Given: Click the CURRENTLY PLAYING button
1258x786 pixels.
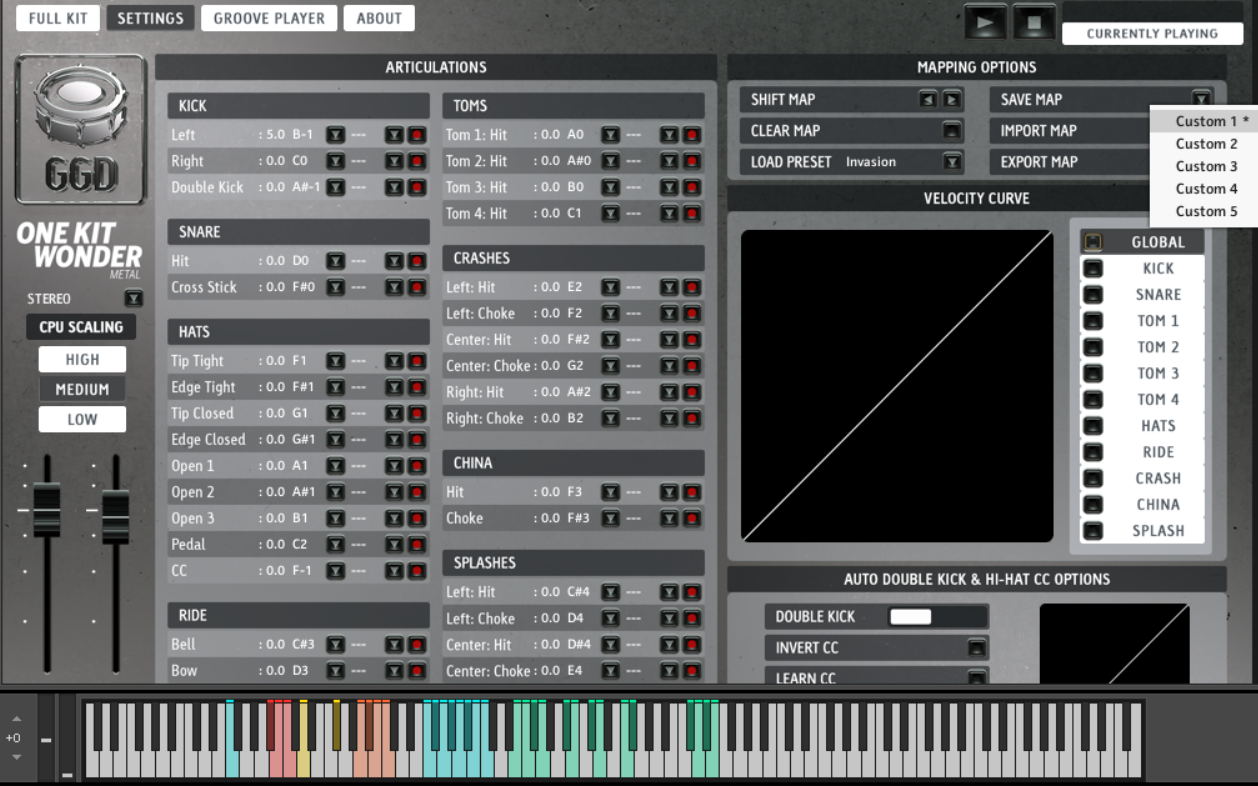Looking at the screenshot, I should tap(1152, 33).
